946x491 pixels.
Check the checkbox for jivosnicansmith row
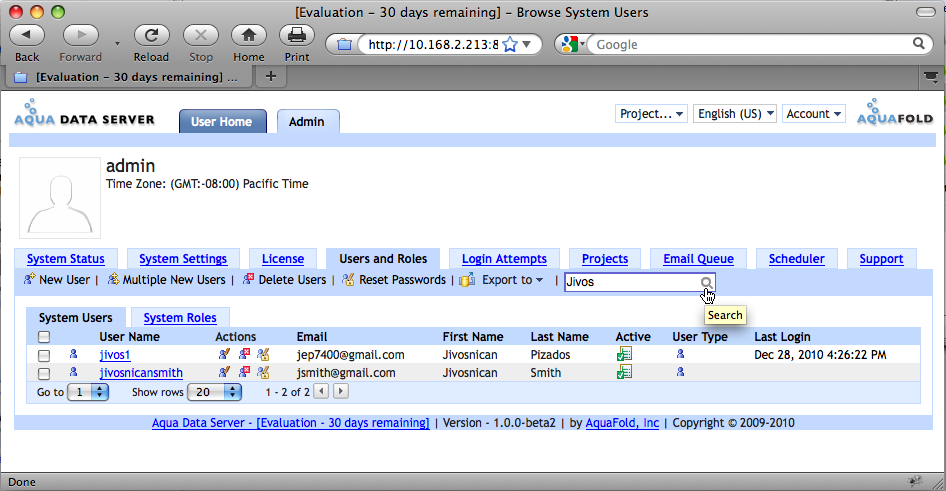tap(44, 373)
